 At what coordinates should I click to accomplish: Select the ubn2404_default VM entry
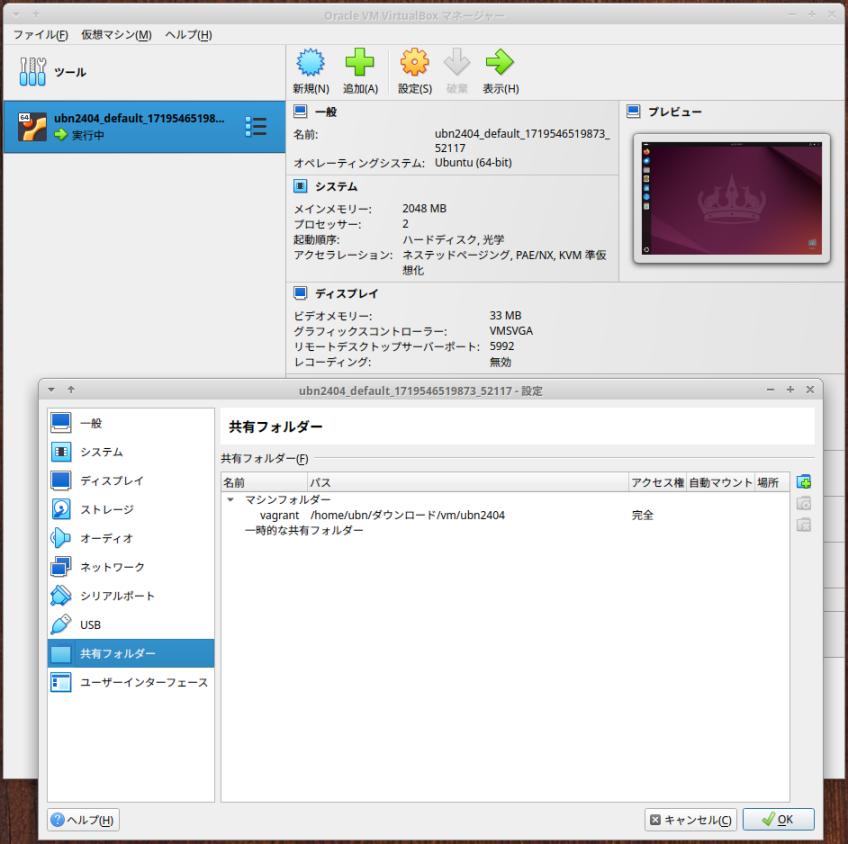[144, 127]
